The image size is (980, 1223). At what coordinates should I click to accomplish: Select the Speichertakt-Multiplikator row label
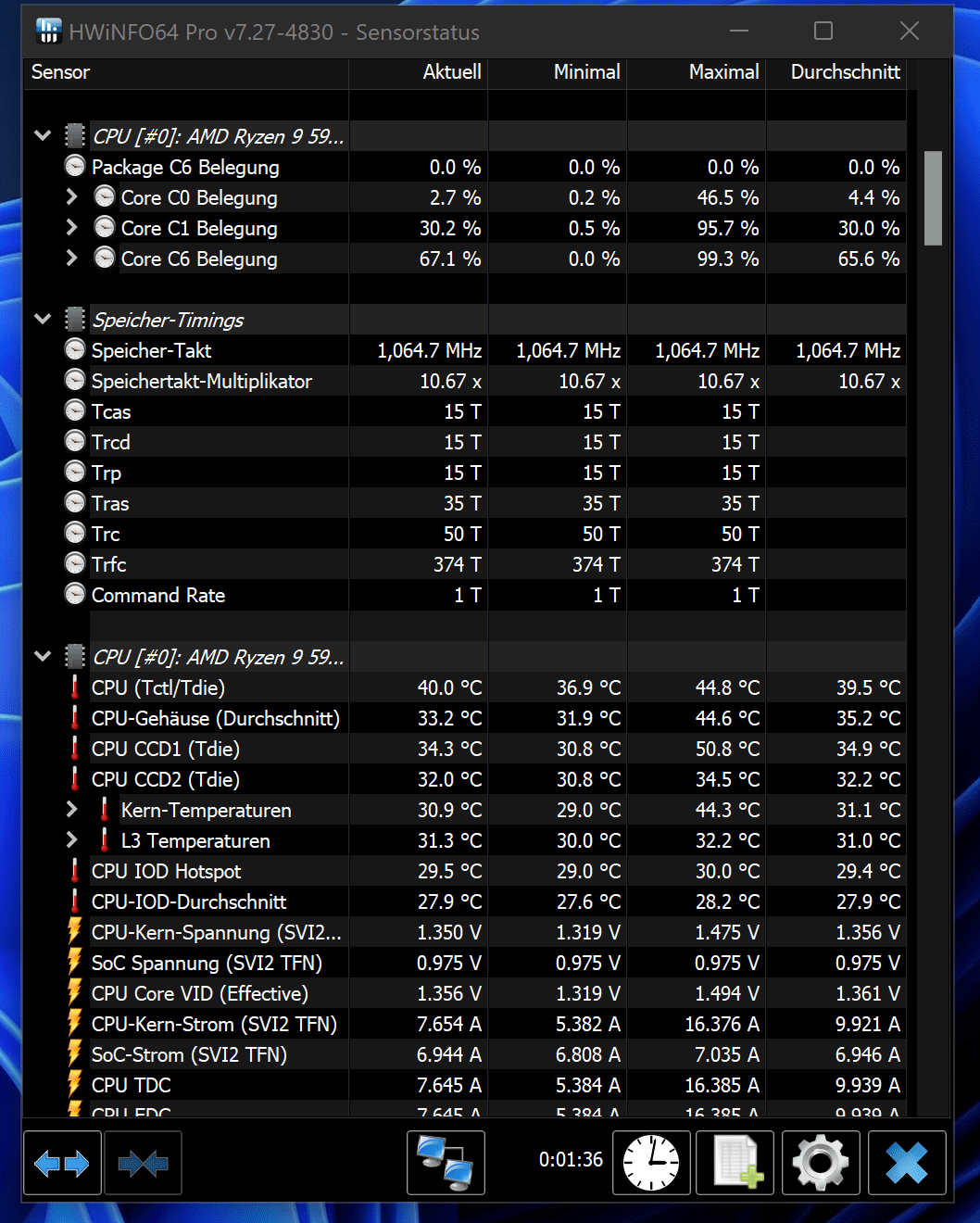click(202, 381)
